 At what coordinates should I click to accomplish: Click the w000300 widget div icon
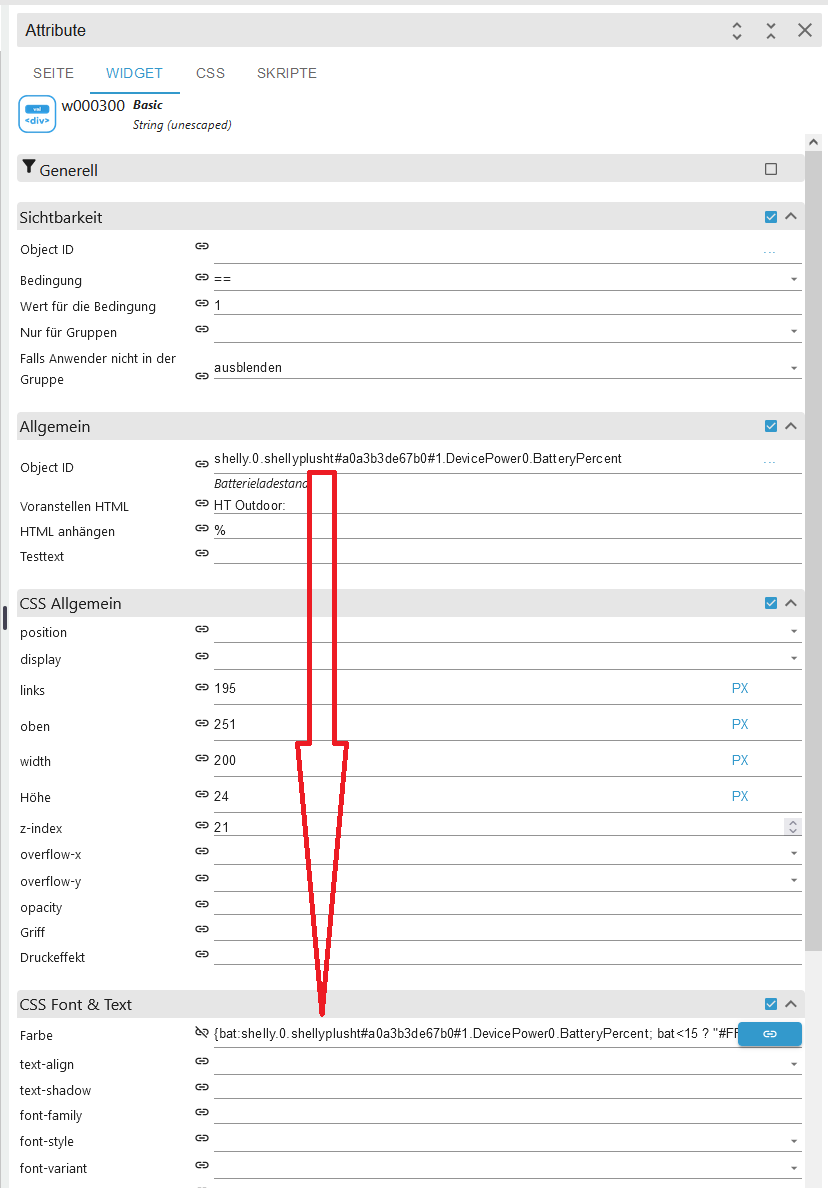pyautogui.click(x=37, y=114)
